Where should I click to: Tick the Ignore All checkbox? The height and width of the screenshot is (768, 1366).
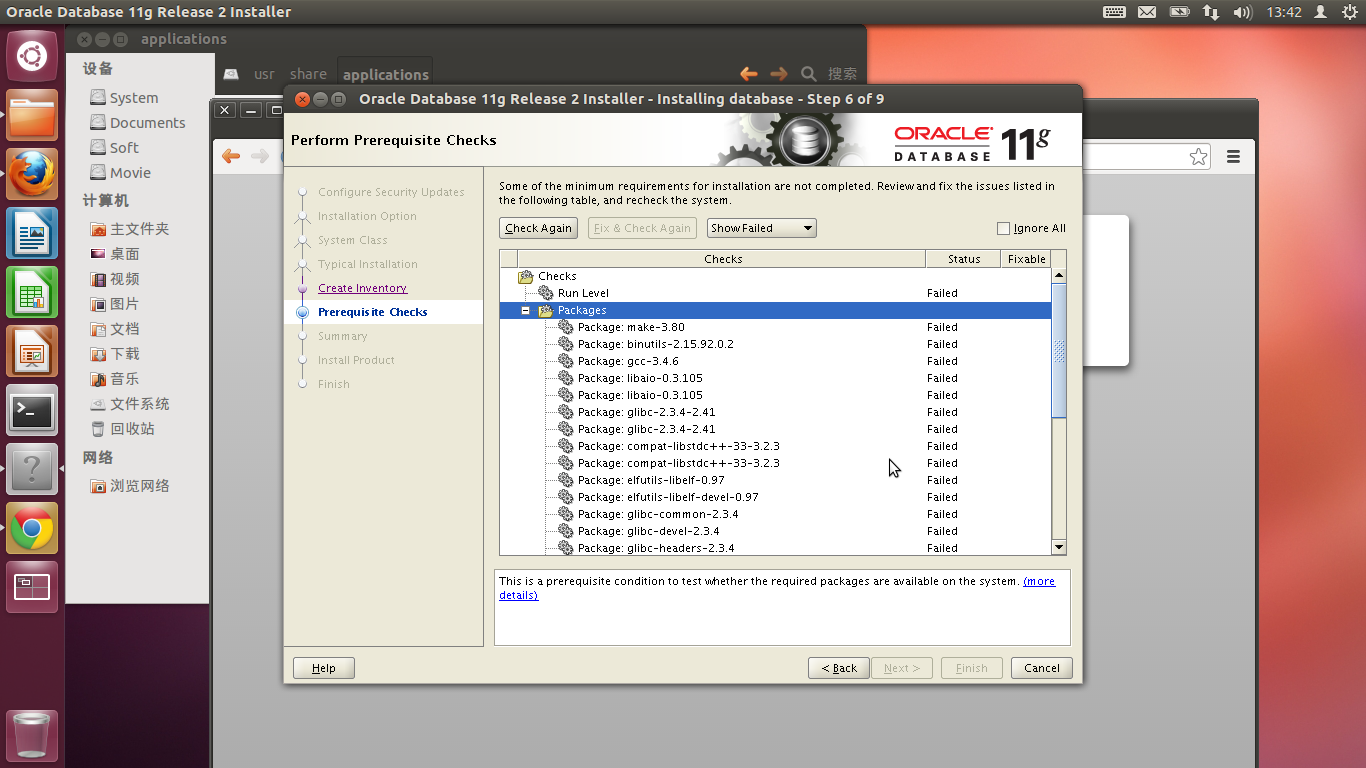coord(1003,228)
